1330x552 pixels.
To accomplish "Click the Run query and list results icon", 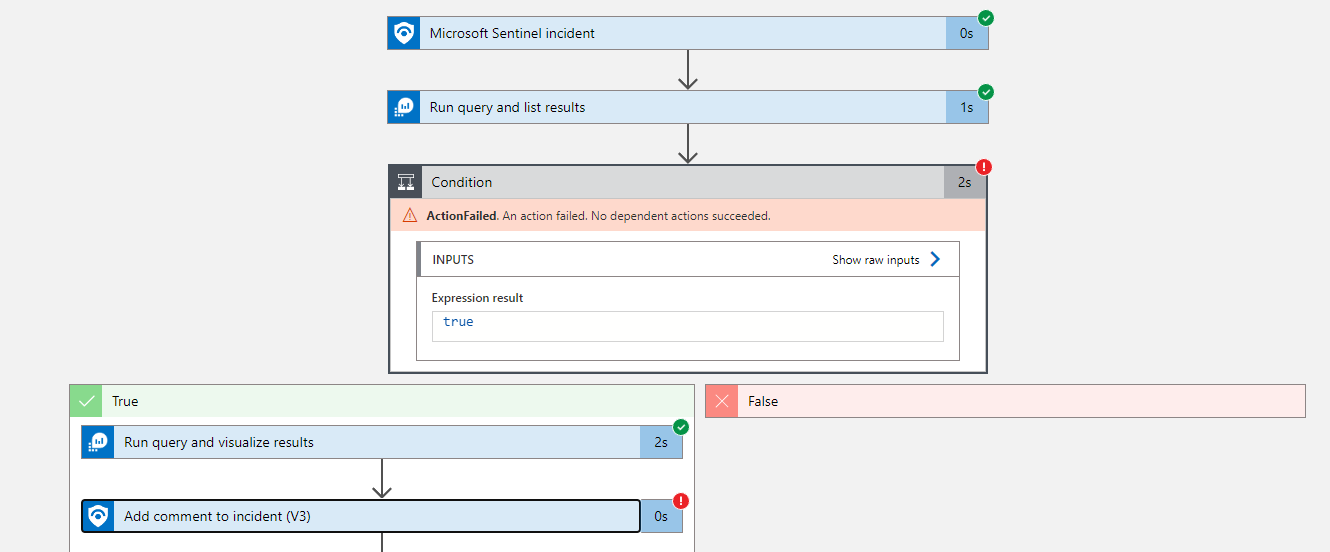I will [404, 107].
